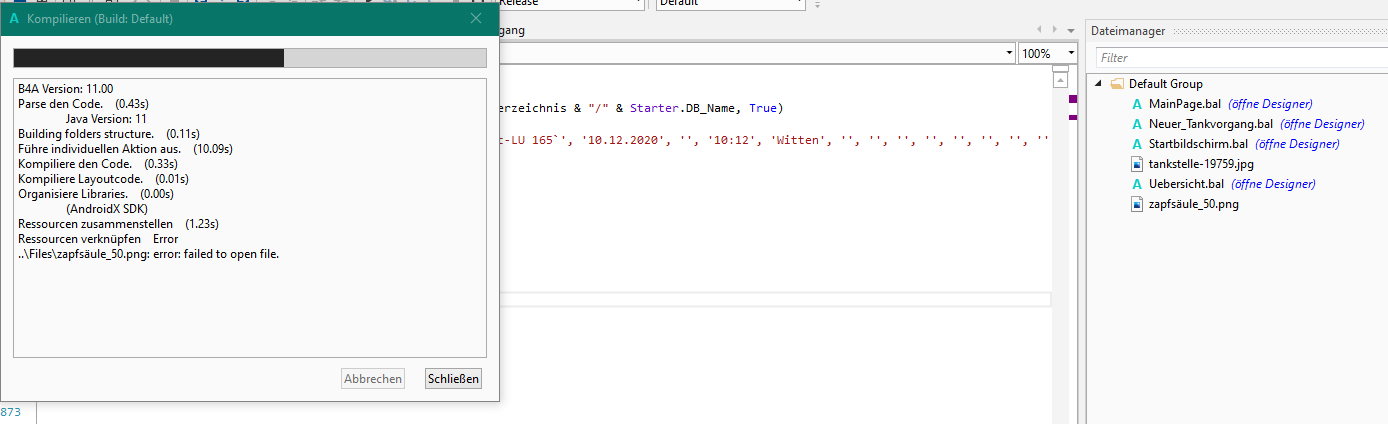The width and height of the screenshot is (1388, 424).
Task: Click the right tab-scroll arrow above the editor
Action: [x=1054, y=30]
